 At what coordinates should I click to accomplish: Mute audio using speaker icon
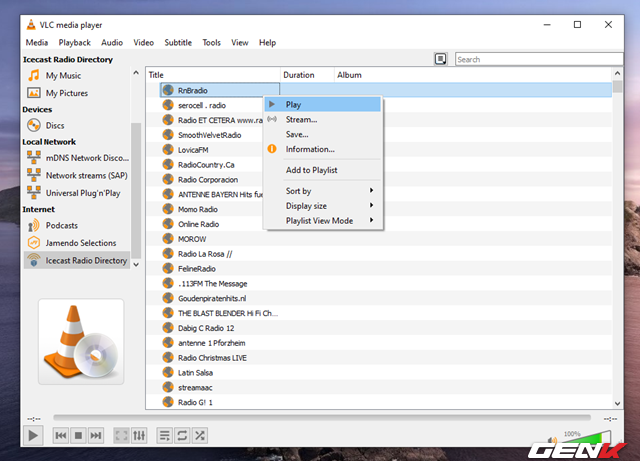coord(552,440)
